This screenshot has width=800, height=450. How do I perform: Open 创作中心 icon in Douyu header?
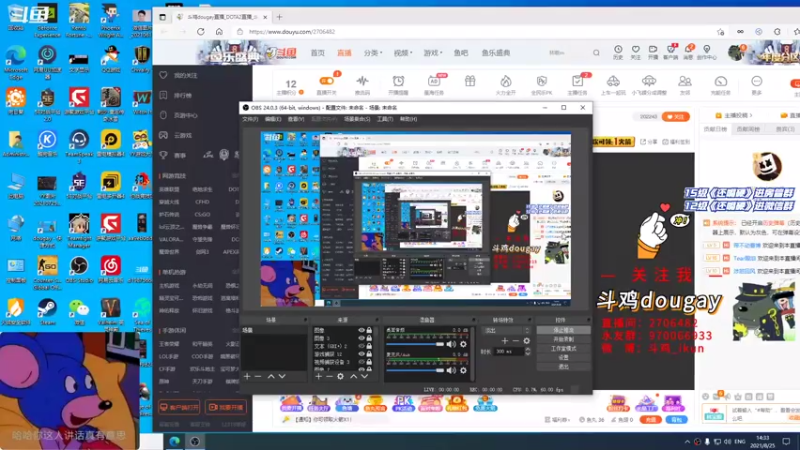tap(707, 52)
